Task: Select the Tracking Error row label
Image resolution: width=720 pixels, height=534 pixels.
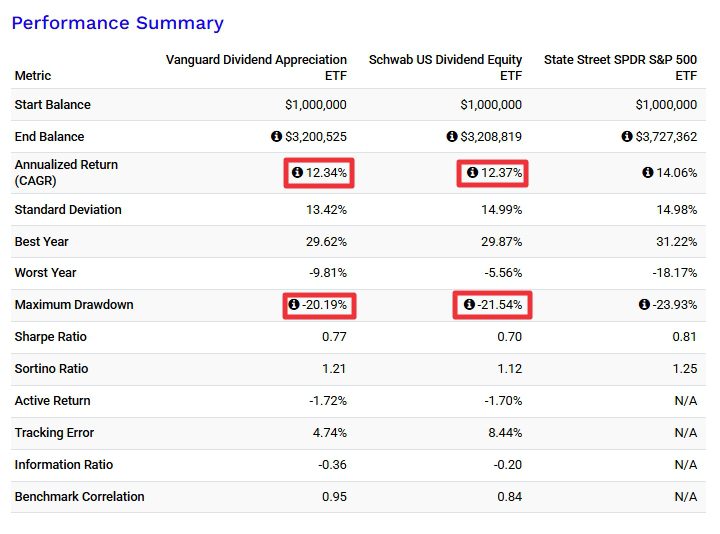Action: (x=55, y=433)
